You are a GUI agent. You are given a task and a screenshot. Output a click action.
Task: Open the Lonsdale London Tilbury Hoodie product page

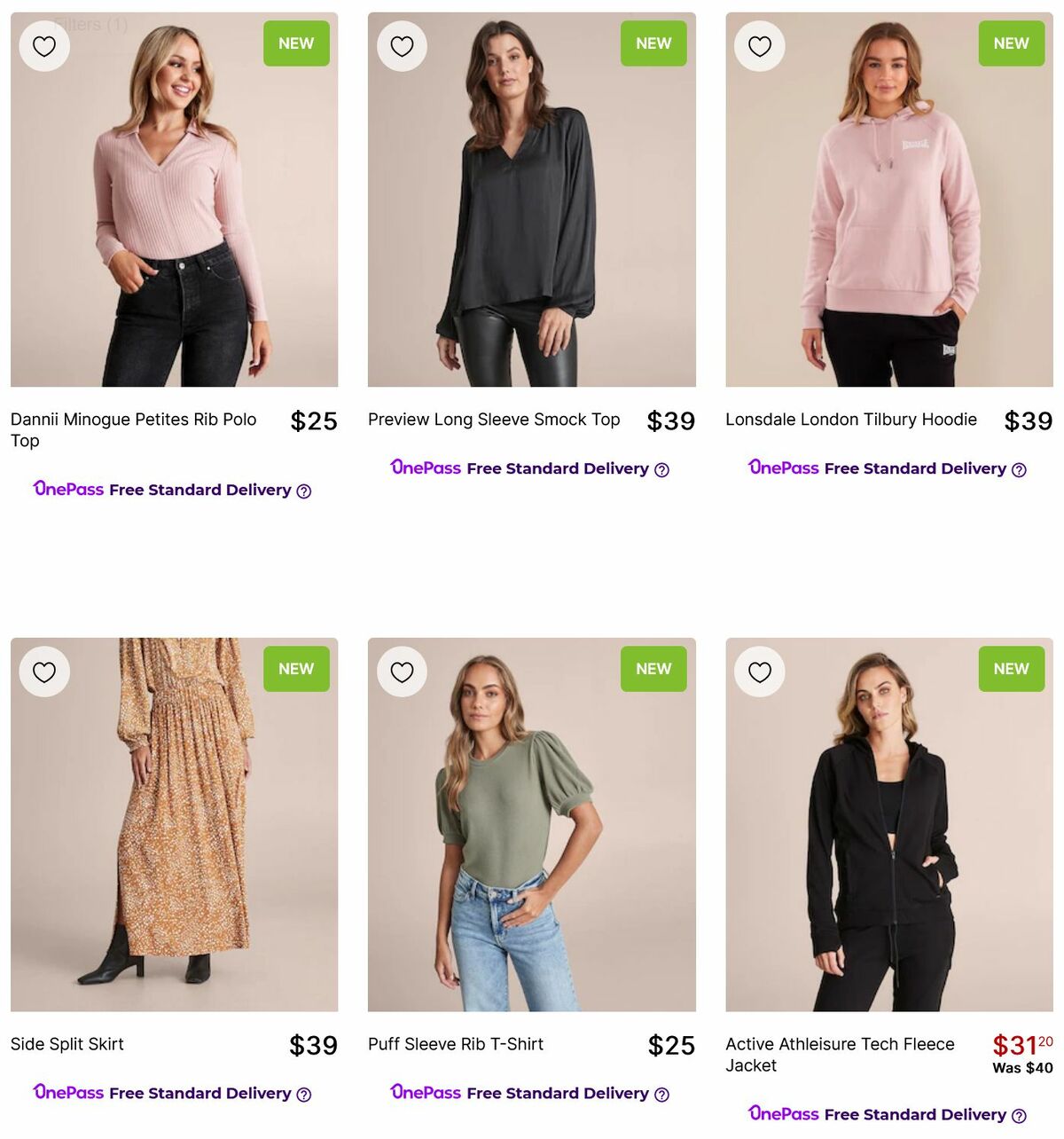pos(851,420)
